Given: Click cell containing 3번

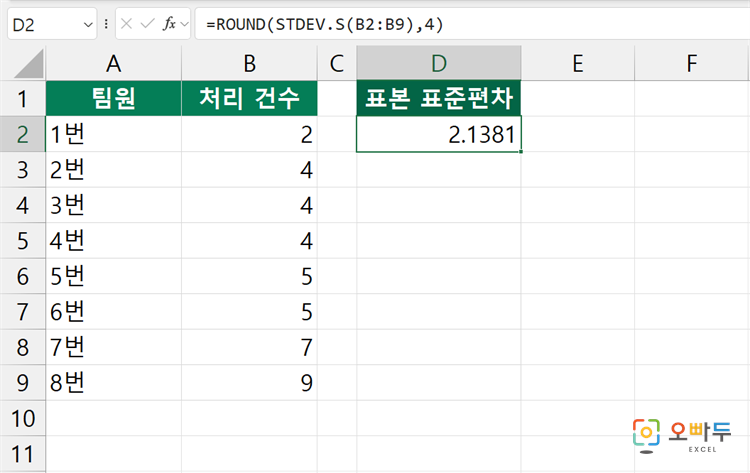Looking at the screenshot, I should [113, 205].
